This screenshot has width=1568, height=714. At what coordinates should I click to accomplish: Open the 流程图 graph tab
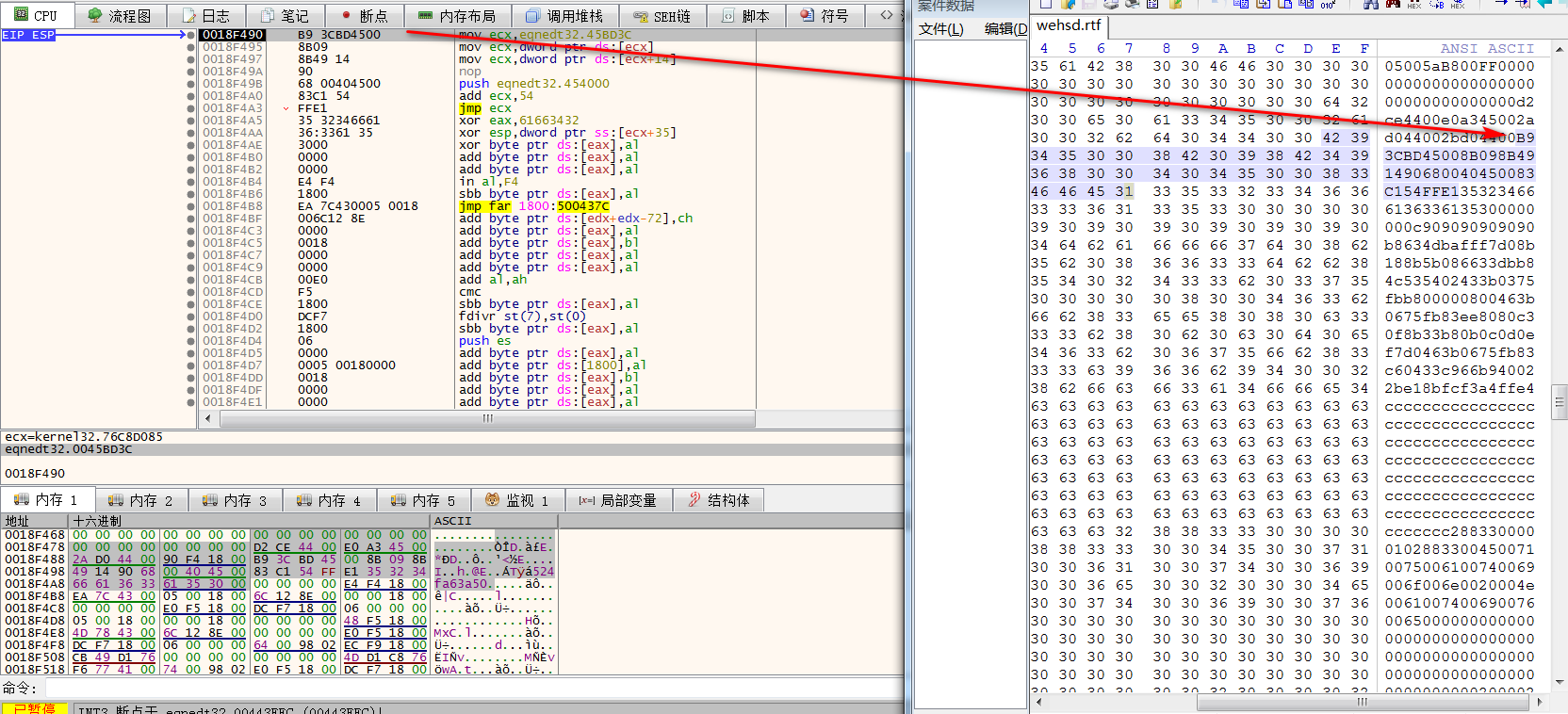click(x=119, y=16)
